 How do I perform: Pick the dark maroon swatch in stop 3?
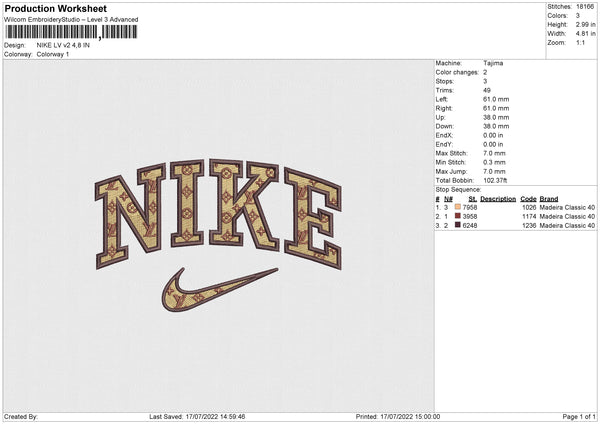(x=458, y=225)
